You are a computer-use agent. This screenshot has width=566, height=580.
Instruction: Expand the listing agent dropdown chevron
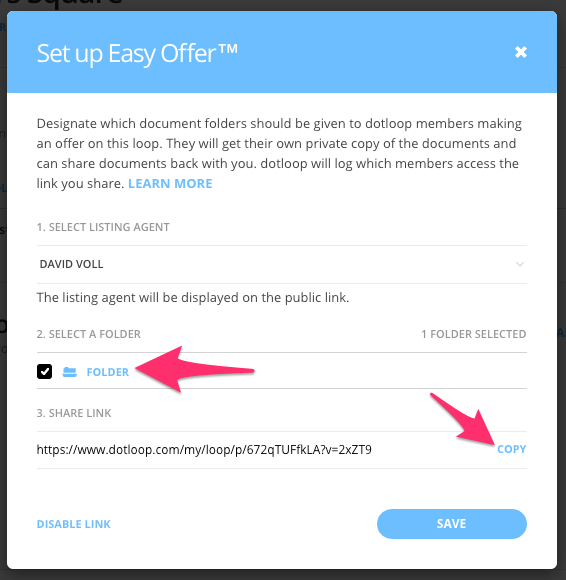point(520,264)
